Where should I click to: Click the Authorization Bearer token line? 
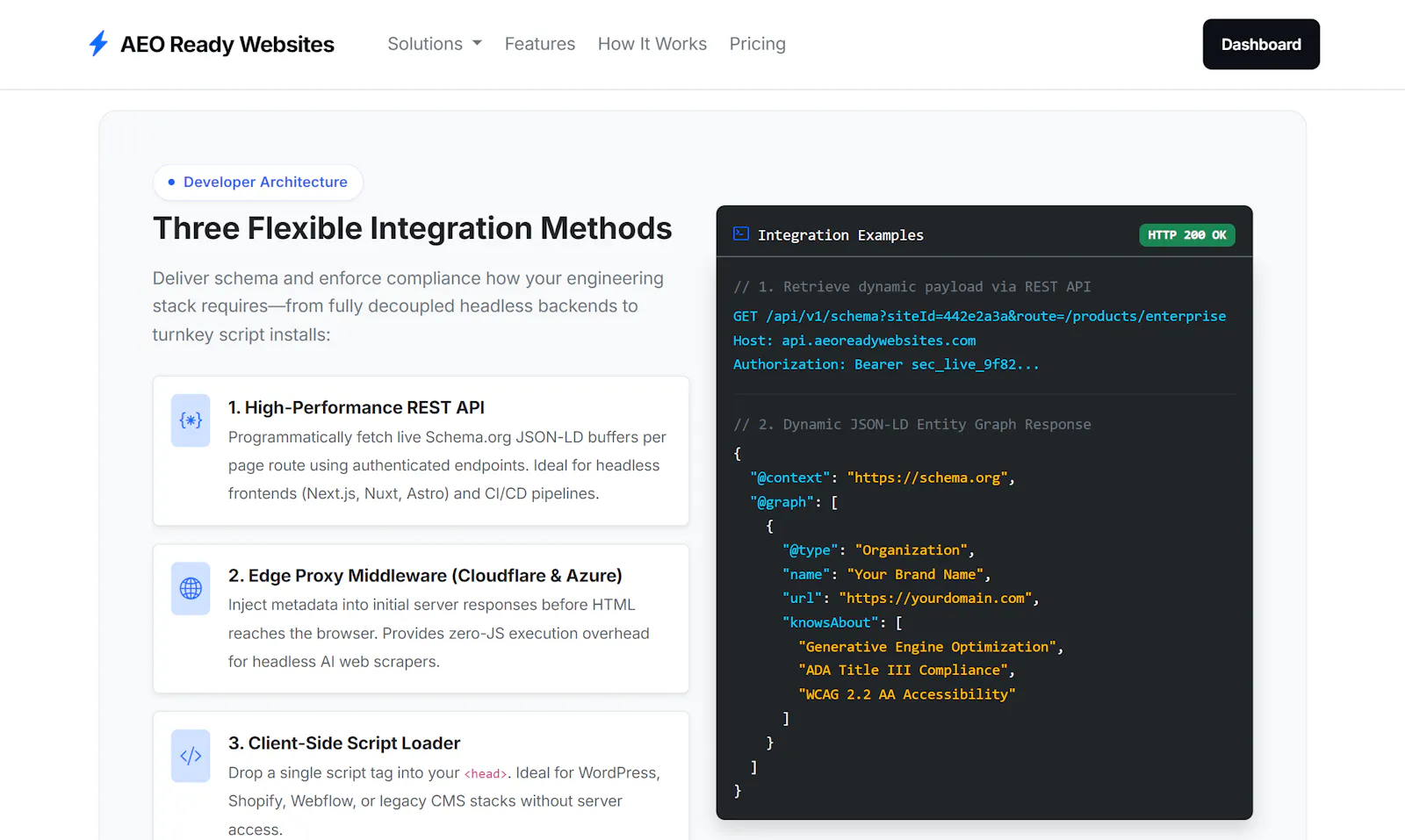click(x=886, y=364)
